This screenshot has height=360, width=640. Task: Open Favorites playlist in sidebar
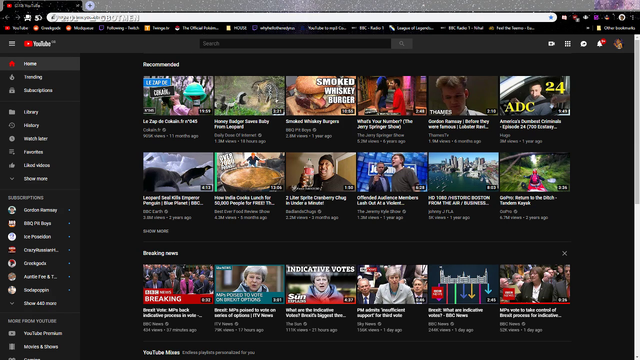[40, 152]
